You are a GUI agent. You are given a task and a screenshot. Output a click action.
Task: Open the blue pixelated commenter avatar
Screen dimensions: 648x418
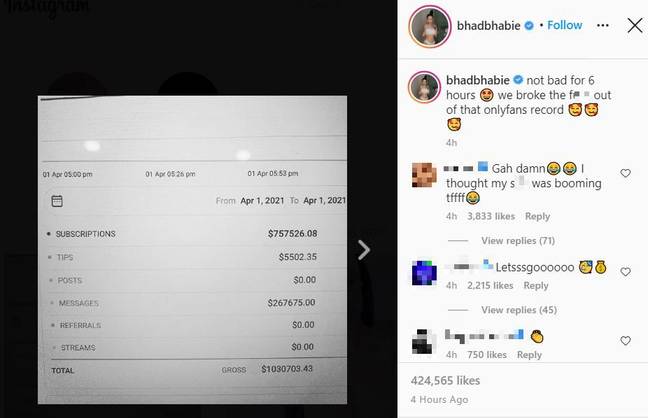424,273
